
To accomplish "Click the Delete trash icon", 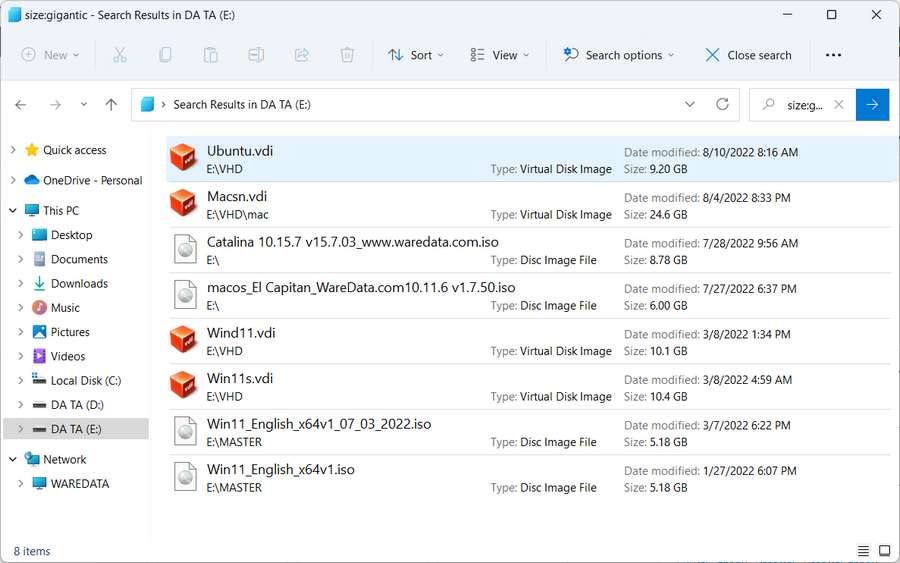I will click(x=347, y=55).
